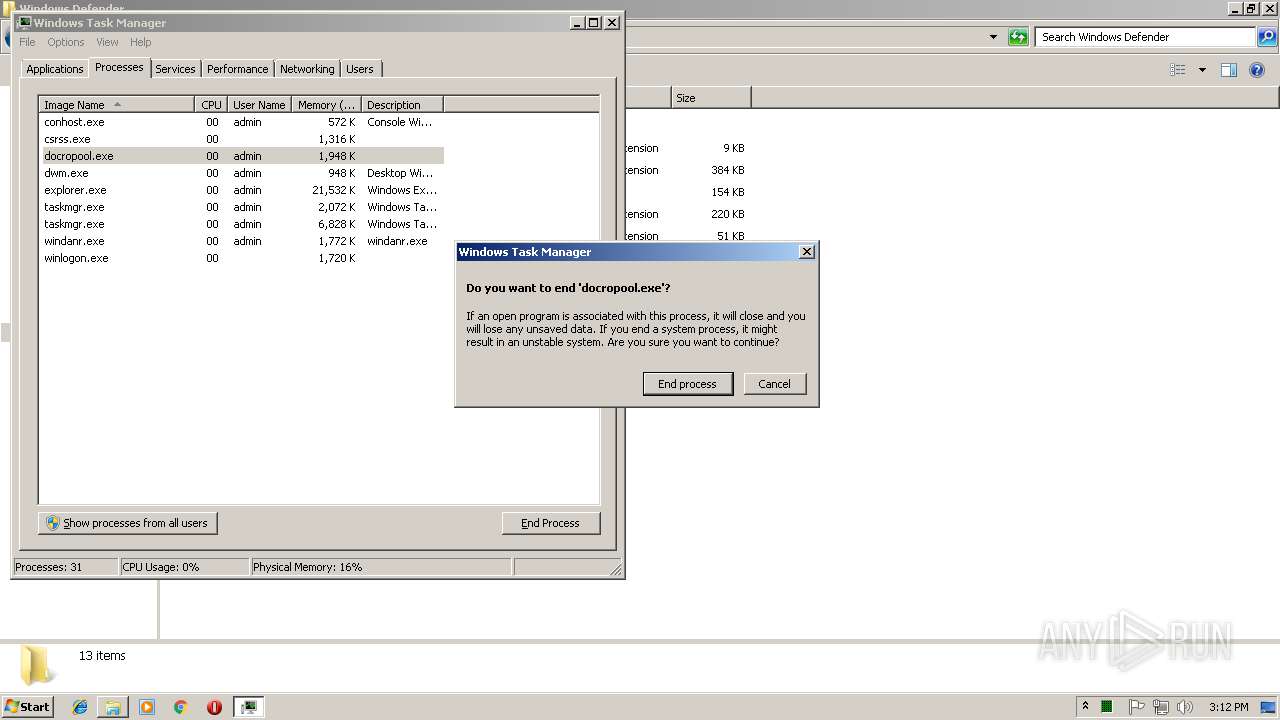Close the end process confirmation dialog

(x=807, y=252)
